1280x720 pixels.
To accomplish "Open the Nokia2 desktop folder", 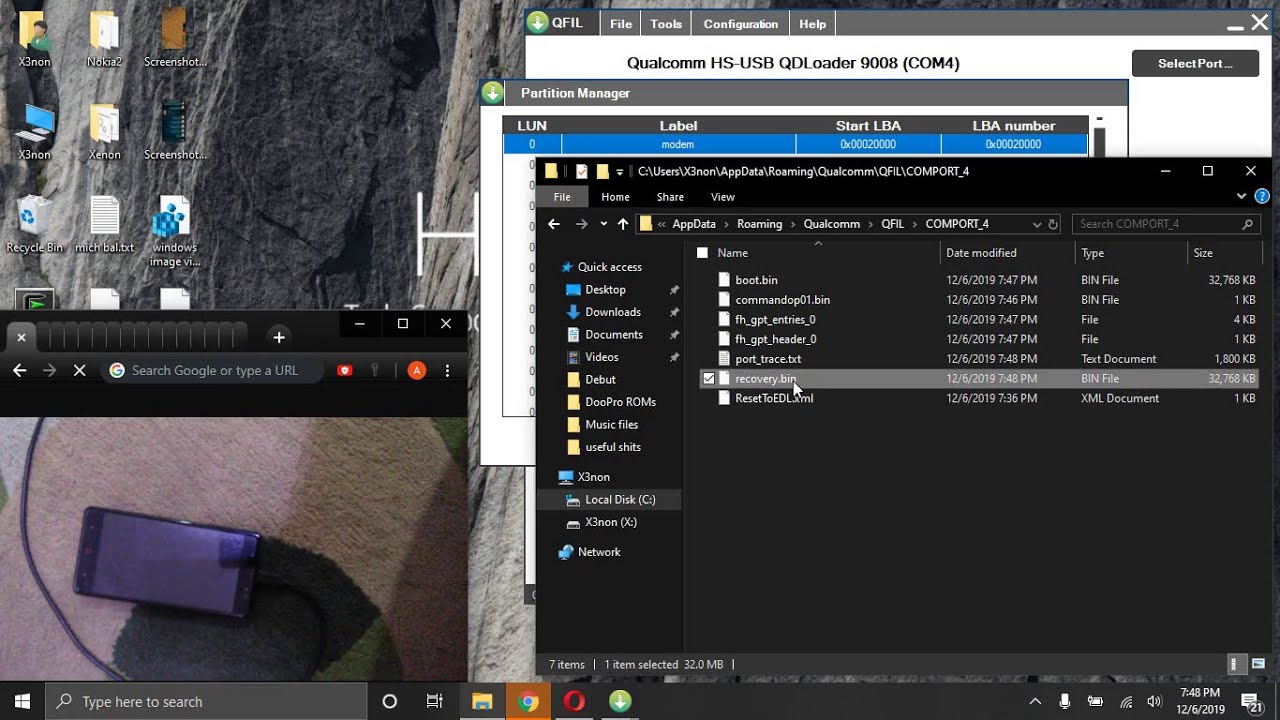I will (x=104, y=40).
